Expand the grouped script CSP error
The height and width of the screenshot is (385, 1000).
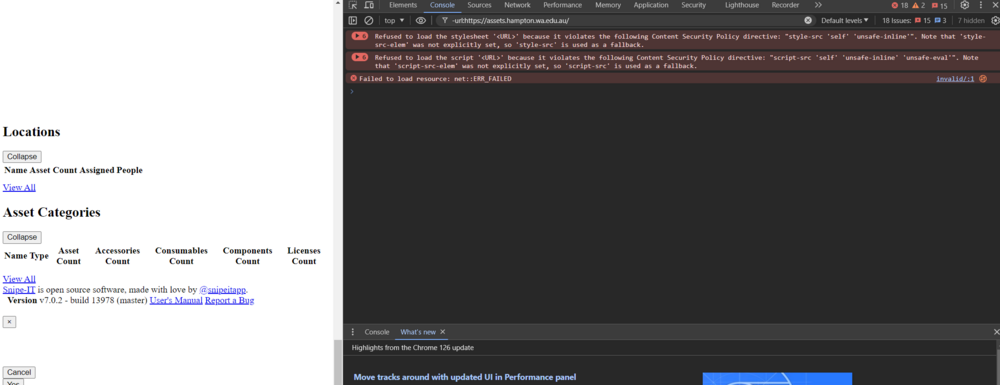click(x=360, y=57)
